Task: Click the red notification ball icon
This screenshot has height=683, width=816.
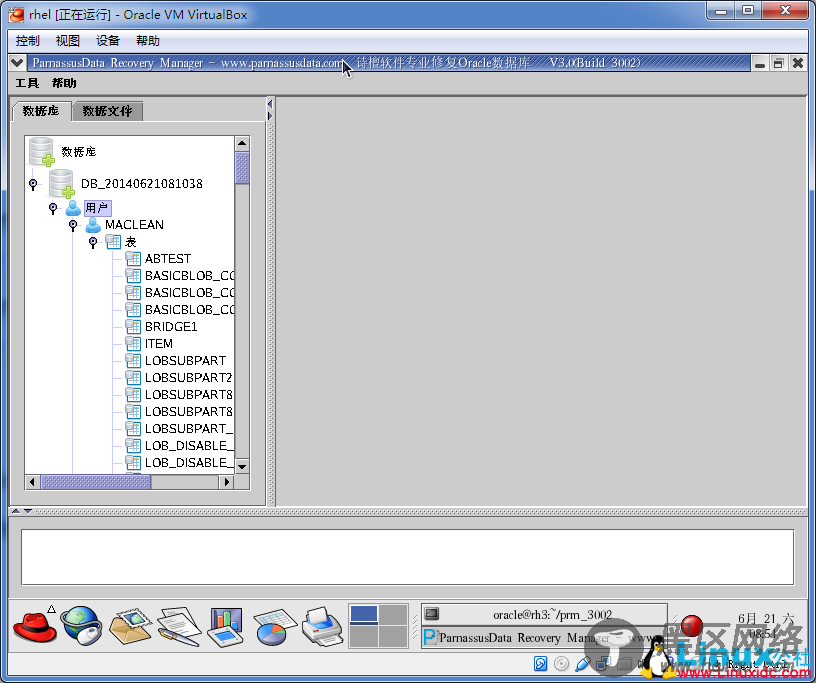Action: coord(692,625)
